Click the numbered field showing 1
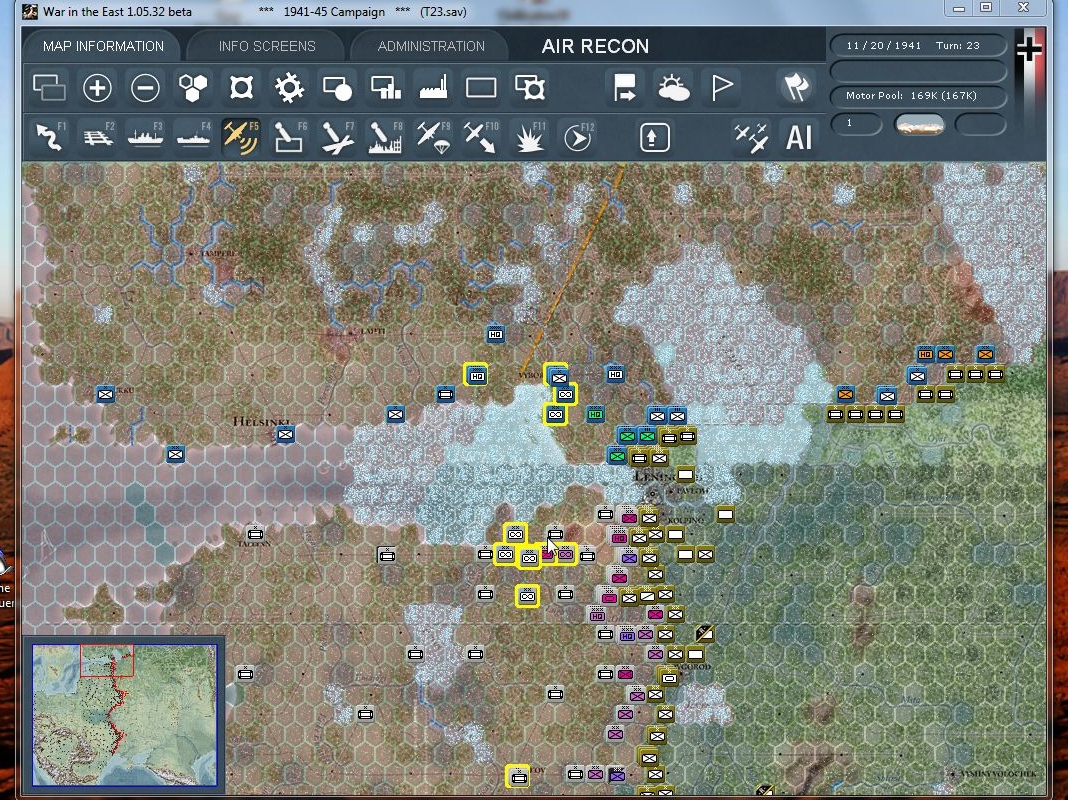This screenshot has width=1068, height=800. point(856,123)
